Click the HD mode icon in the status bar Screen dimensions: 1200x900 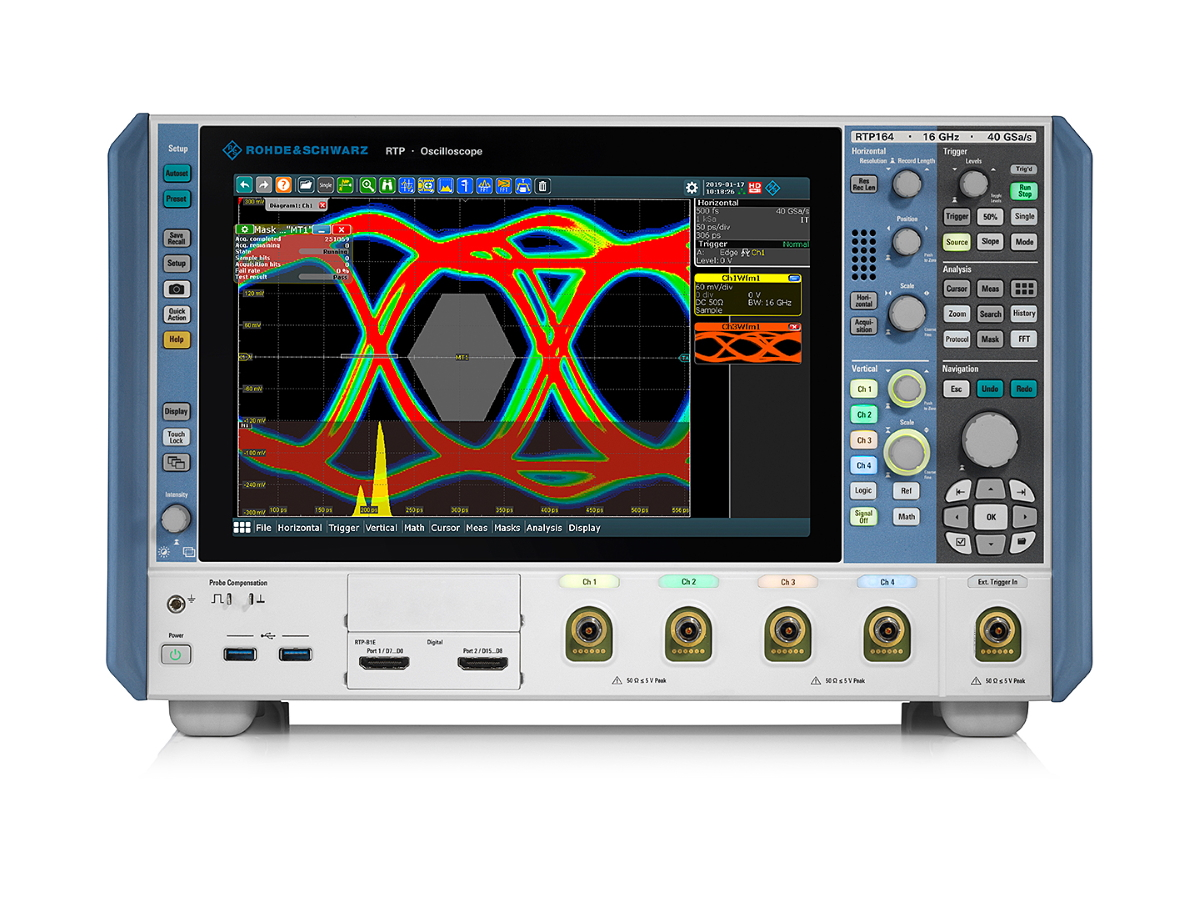(x=755, y=187)
